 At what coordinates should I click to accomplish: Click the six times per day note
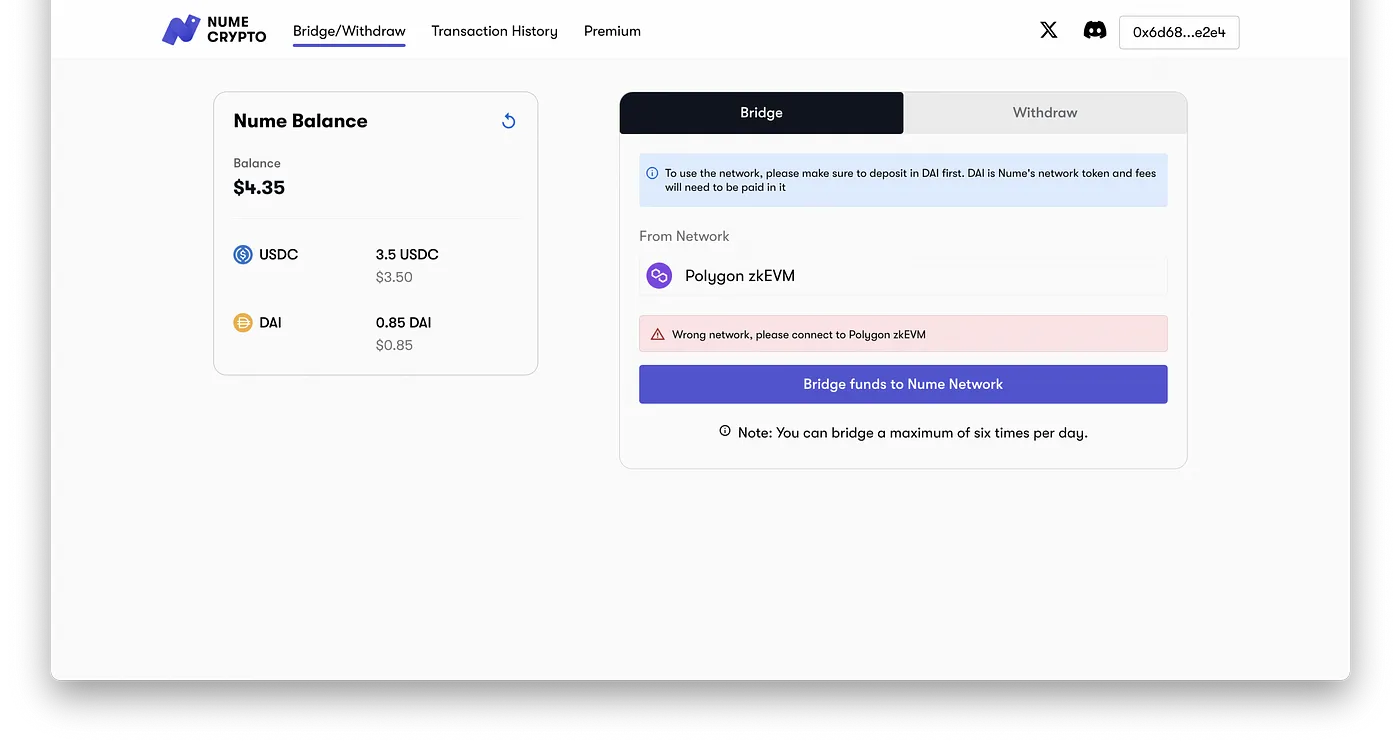(912, 433)
